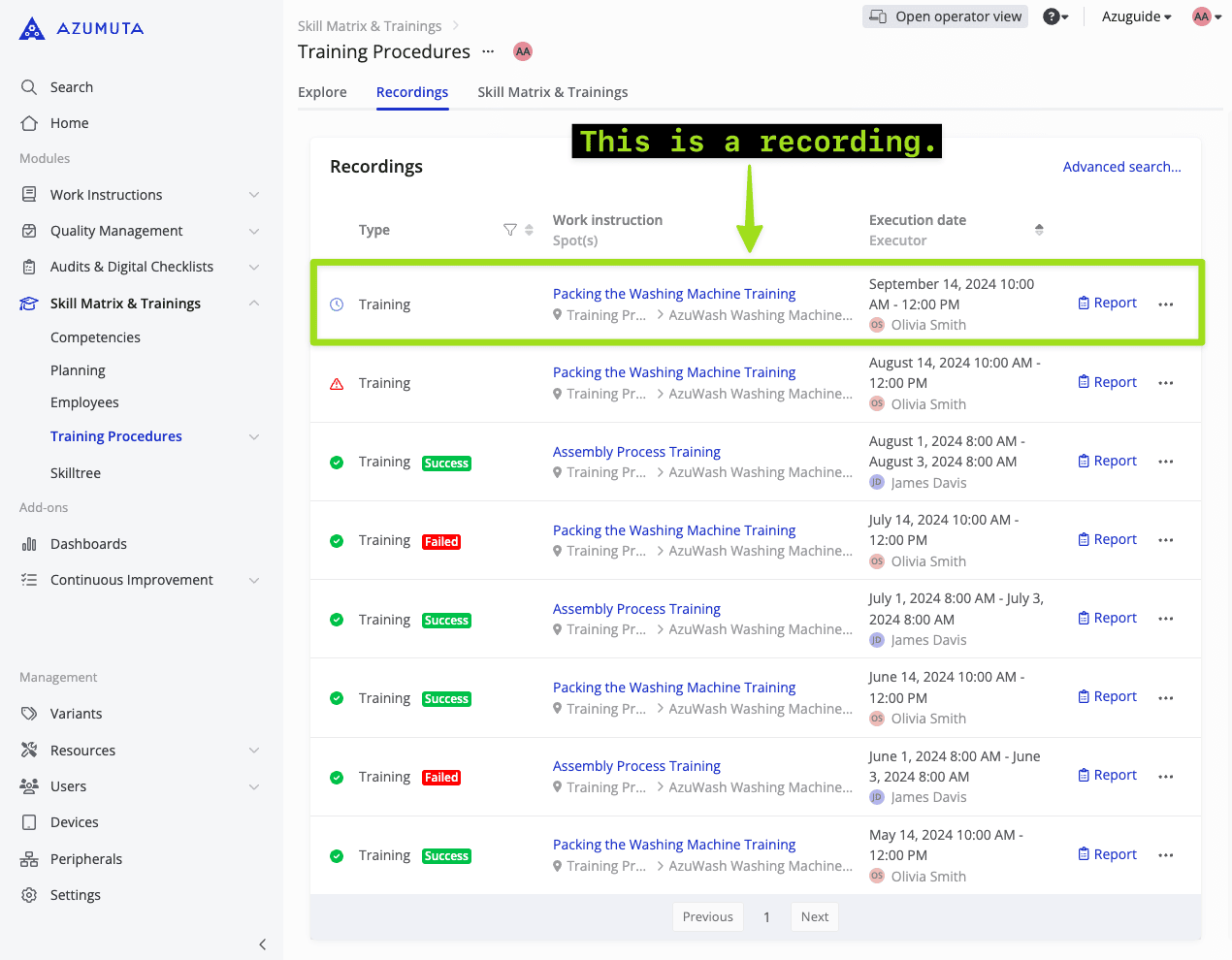Select the Skill Matrix & Trainings tab

click(552, 92)
